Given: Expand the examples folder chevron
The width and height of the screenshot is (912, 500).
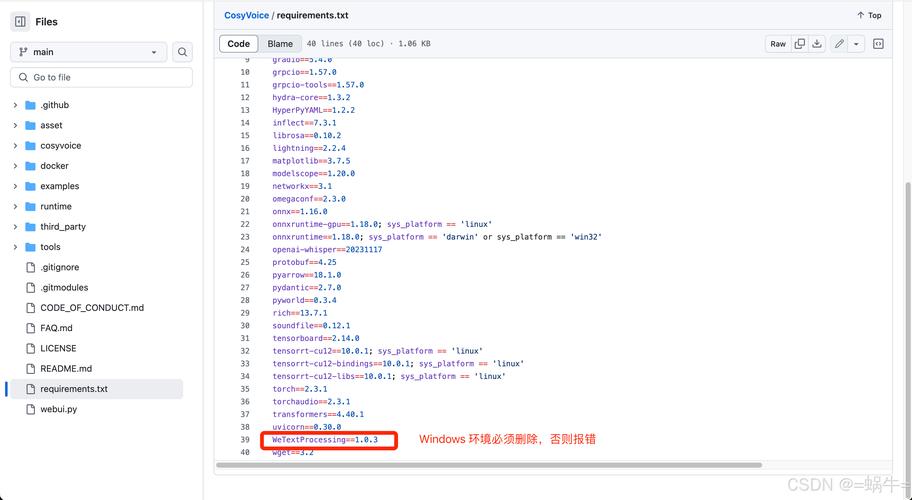Looking at the screenshot, I should [15, 186].
